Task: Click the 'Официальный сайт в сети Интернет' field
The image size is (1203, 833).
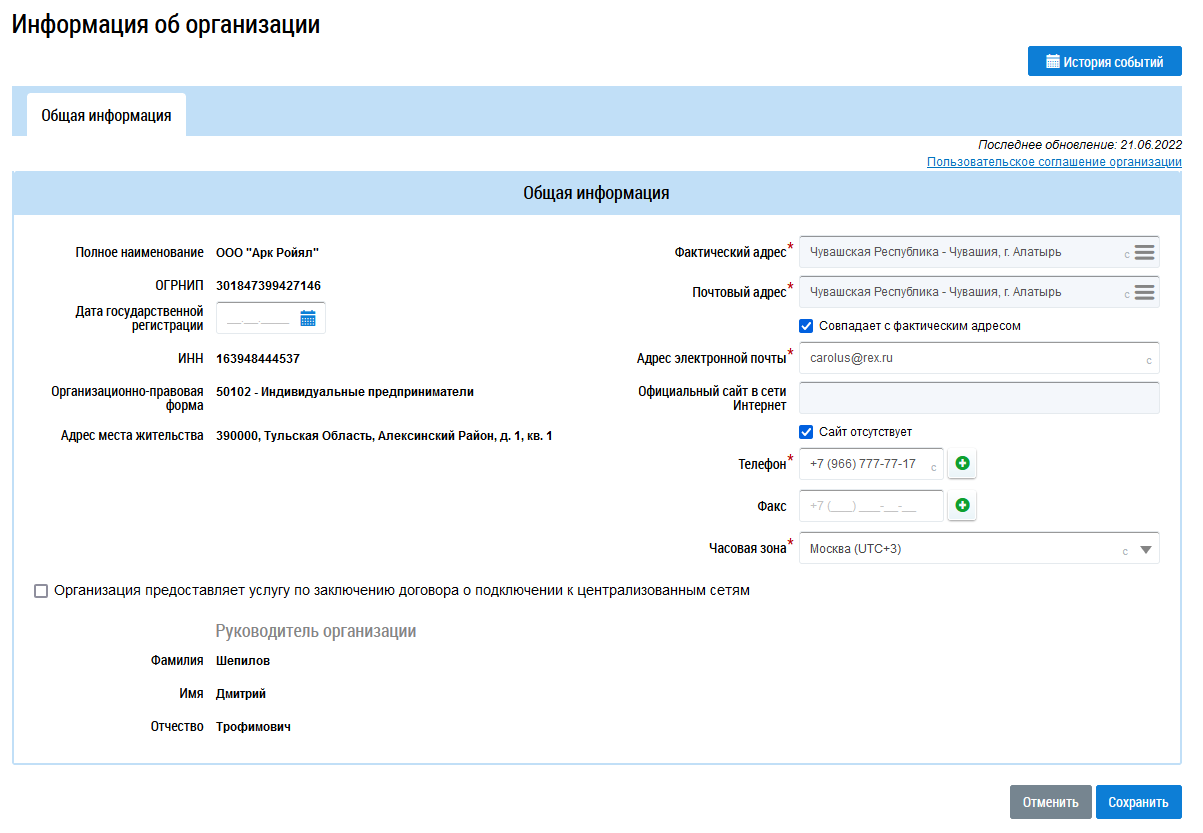Action: pyautogui.click(x=978, y=398)
